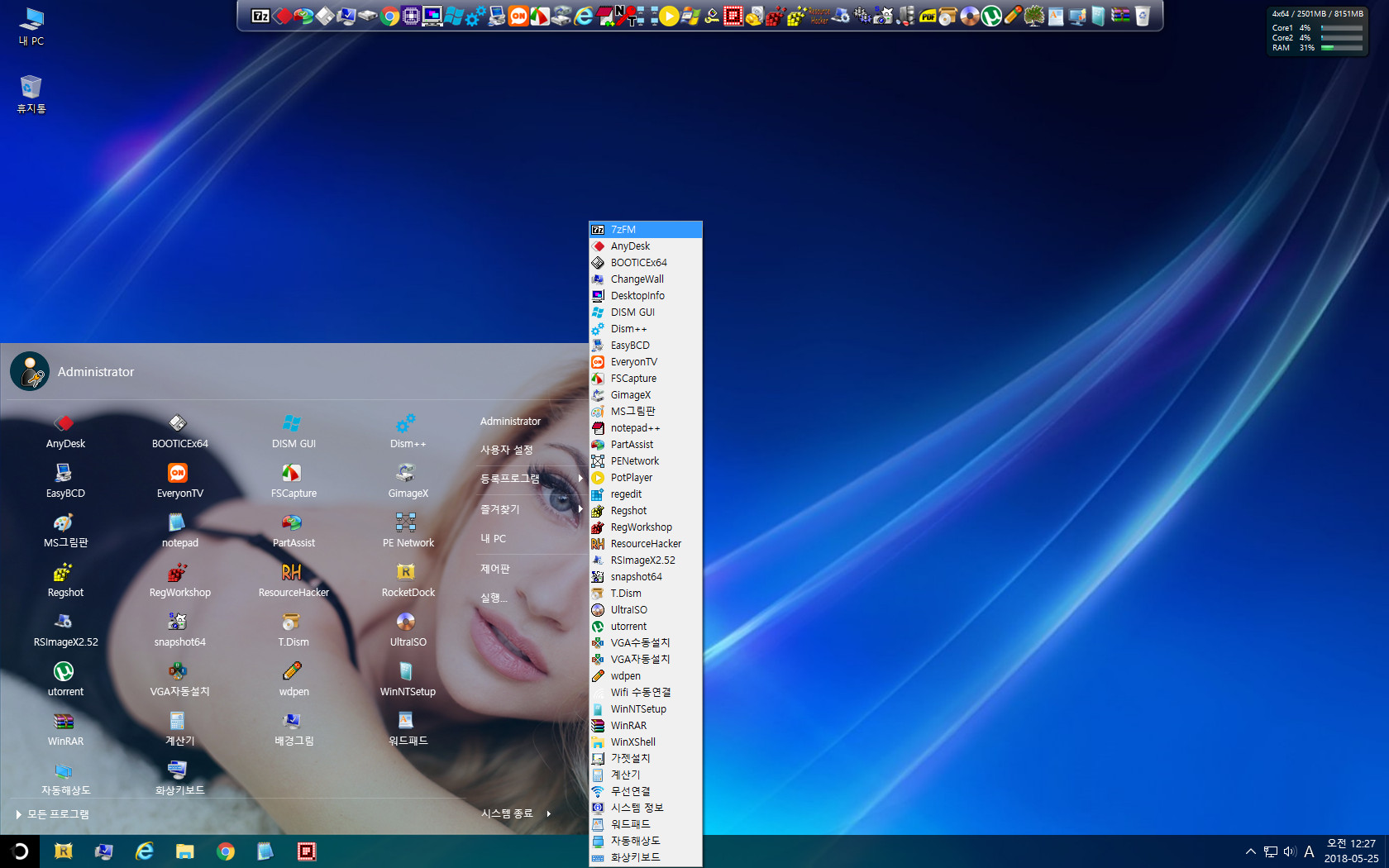The height and width of the screenshot is (868, 1389).
Task: Launch BOOTICEx64 from start menu grid
Action: coord(179,432)
